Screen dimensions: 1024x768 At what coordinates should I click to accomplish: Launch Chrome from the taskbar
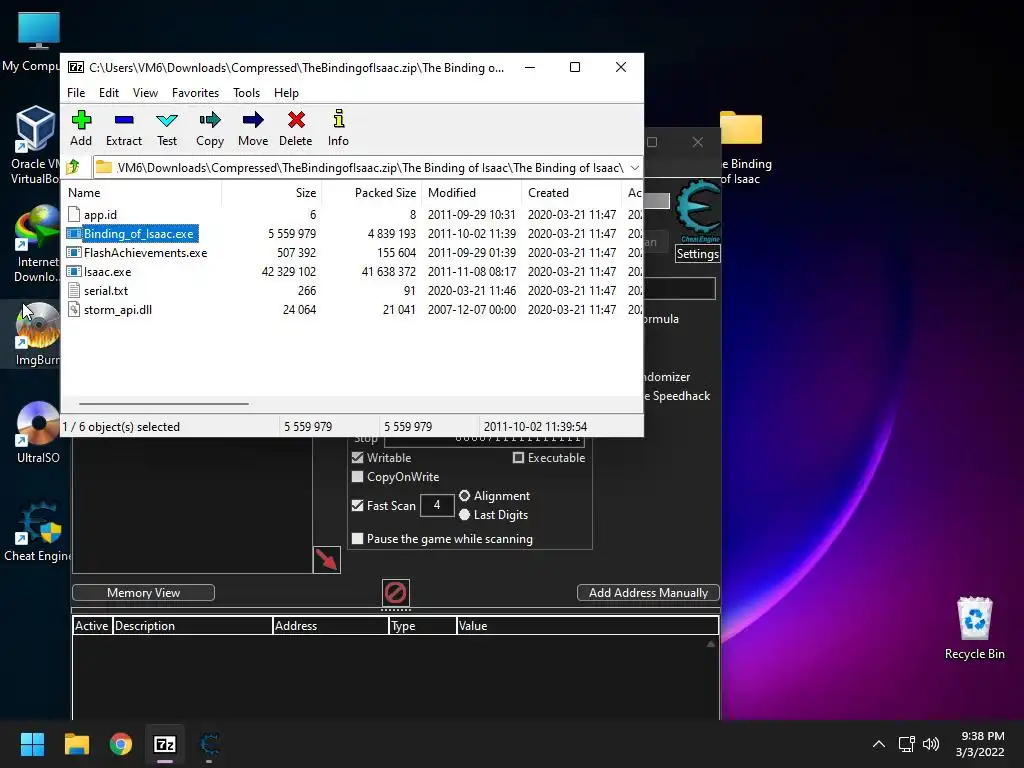tap(121, 744)
